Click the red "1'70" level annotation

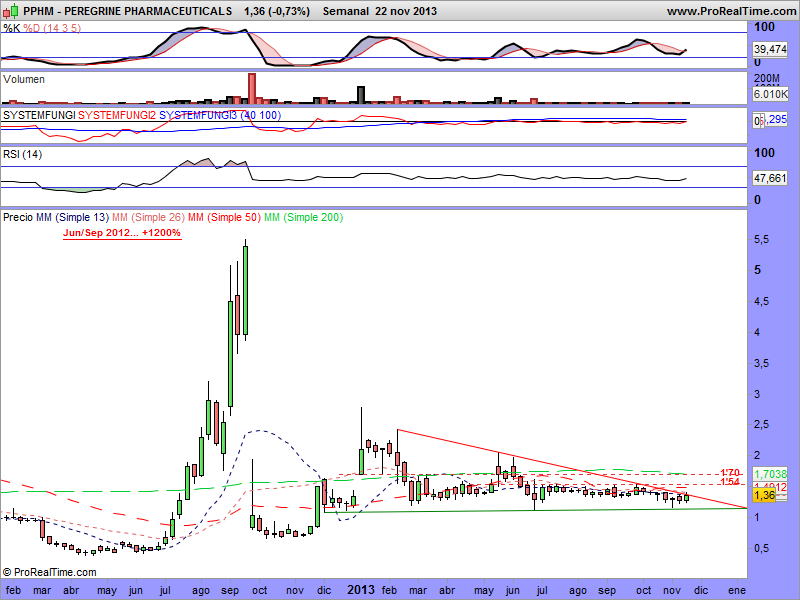tap(730, 473)
